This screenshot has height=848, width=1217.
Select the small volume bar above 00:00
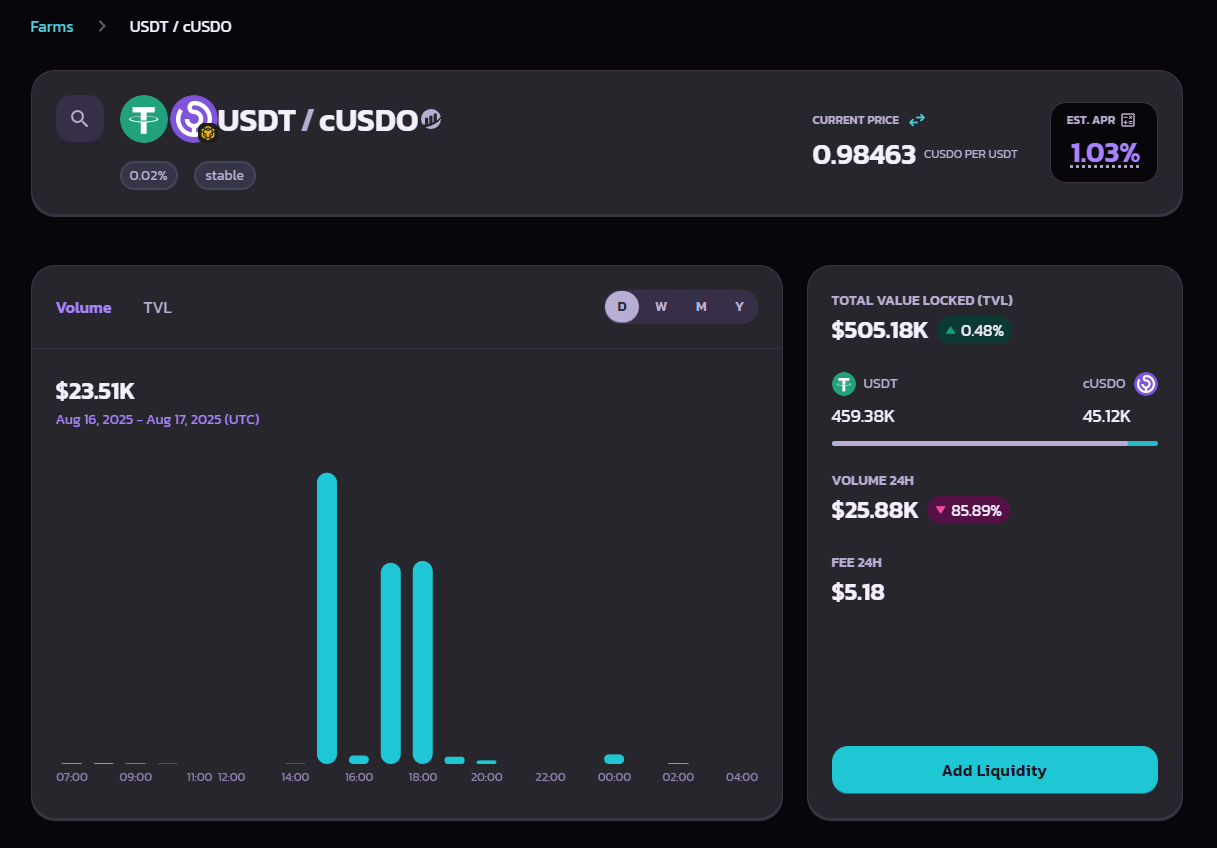(x=614, y=759)
